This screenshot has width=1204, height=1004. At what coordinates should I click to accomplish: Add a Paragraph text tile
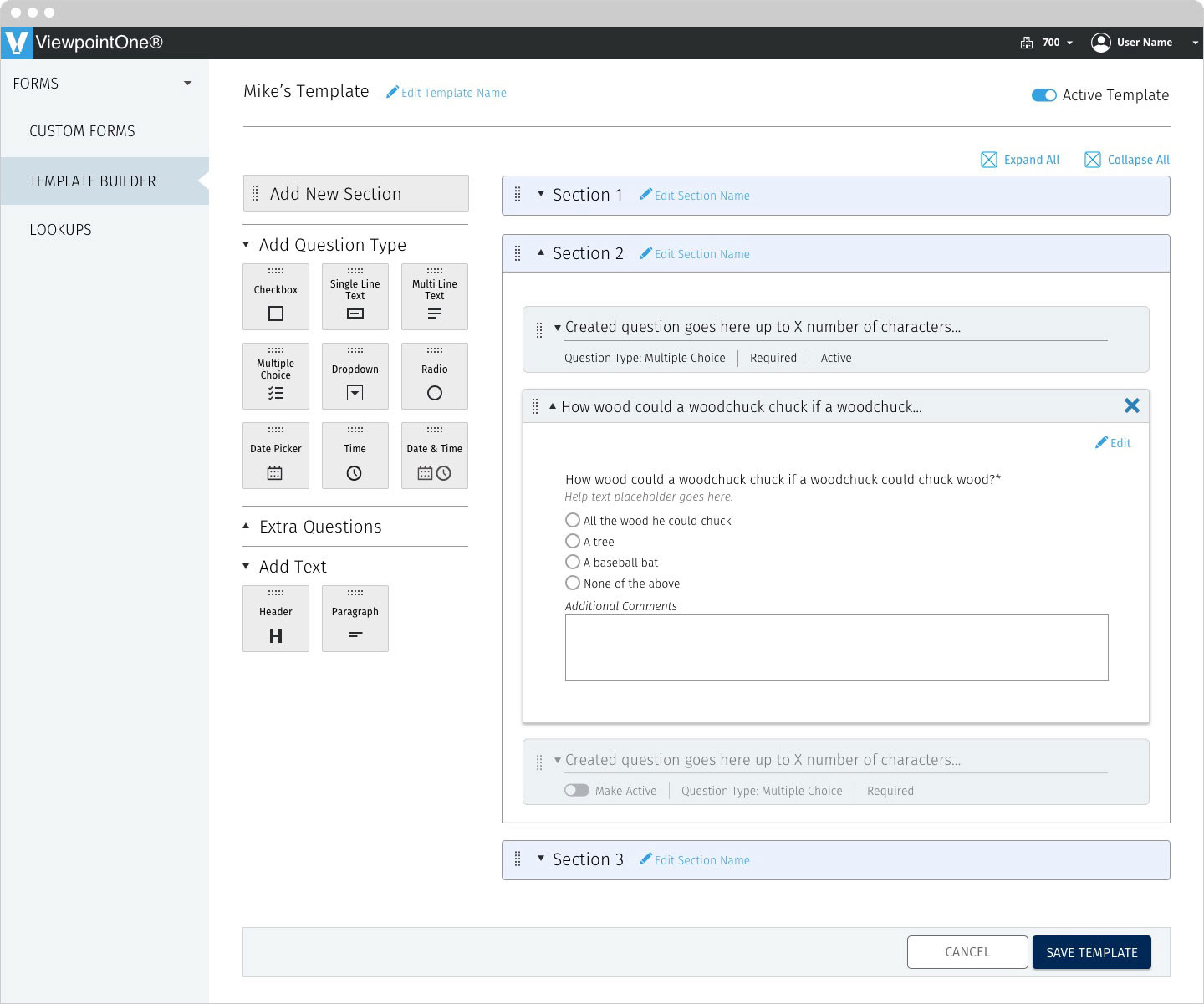tap(355, 619)
